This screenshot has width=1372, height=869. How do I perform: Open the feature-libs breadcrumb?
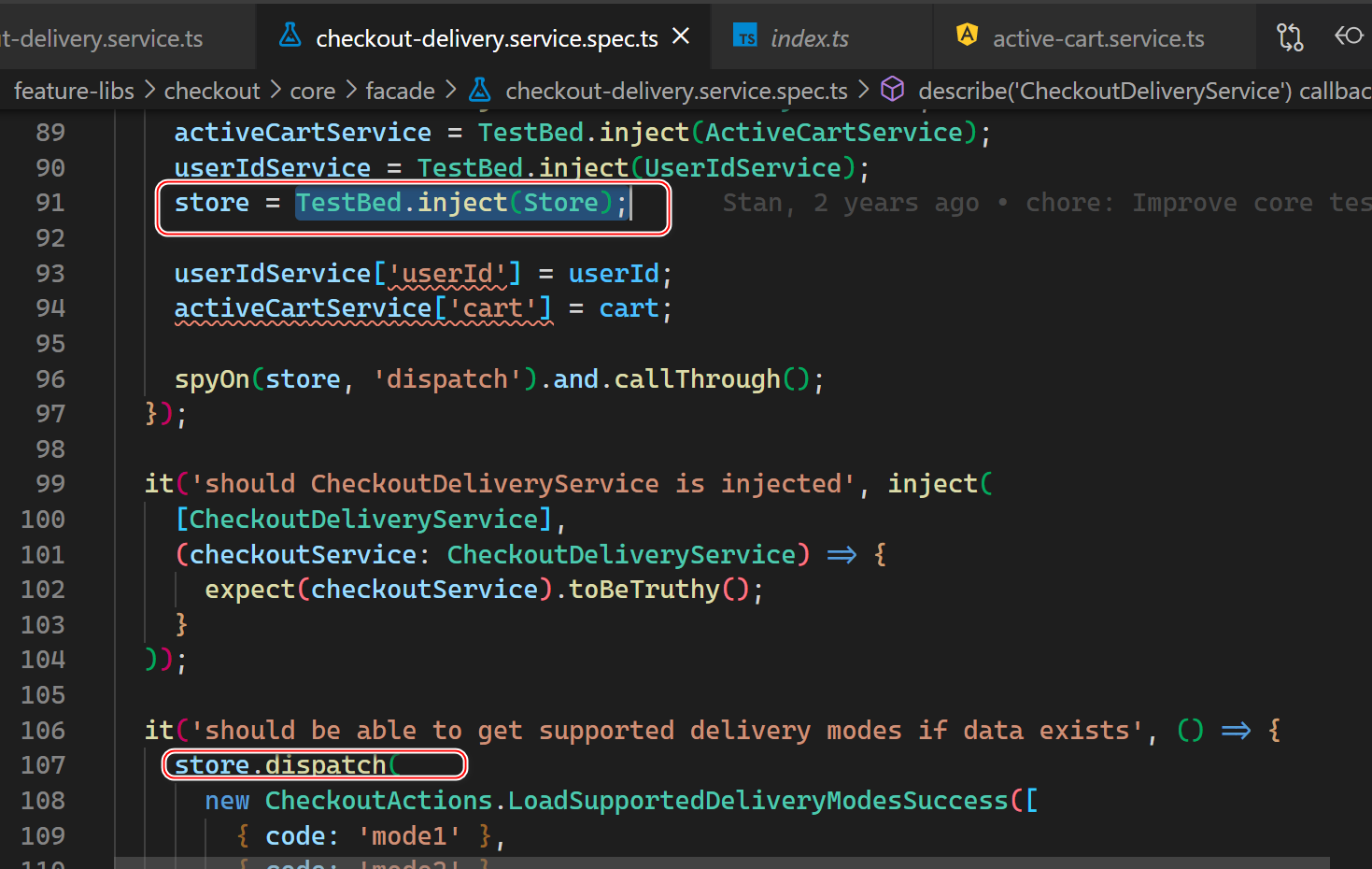coord(75,91)
